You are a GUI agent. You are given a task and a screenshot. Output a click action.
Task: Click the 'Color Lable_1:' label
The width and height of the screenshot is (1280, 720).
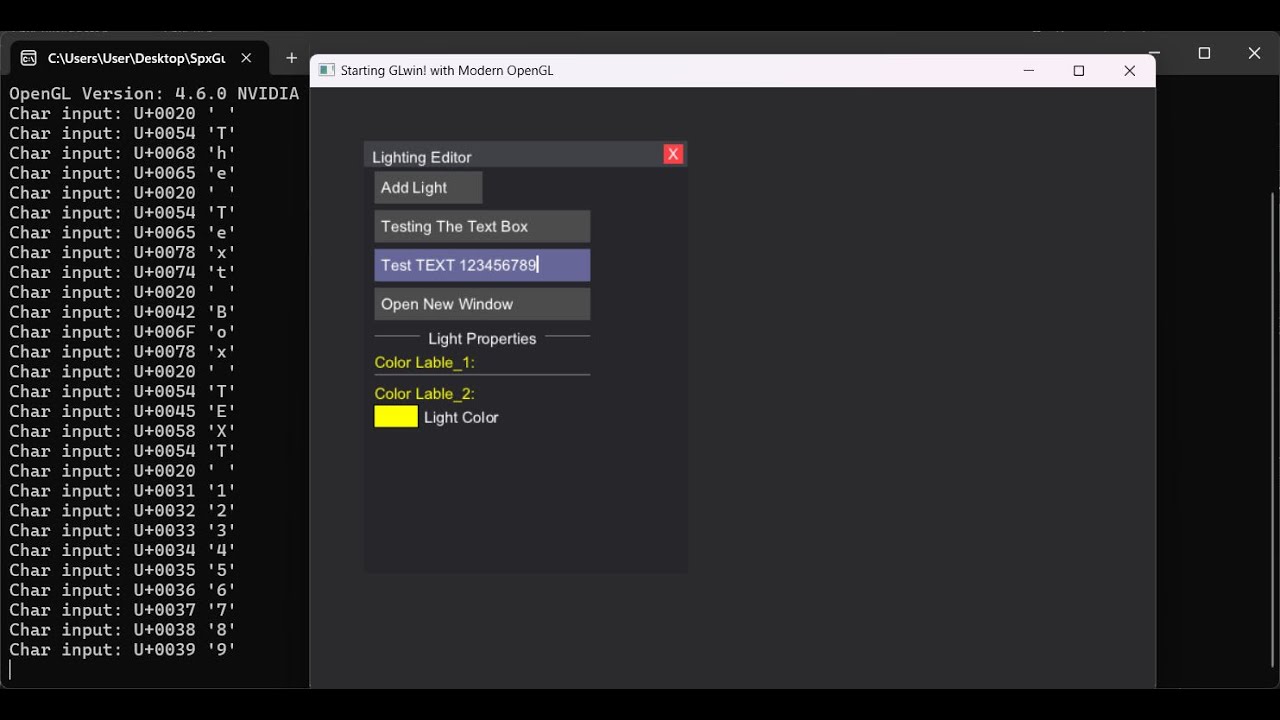pos(425,362)
